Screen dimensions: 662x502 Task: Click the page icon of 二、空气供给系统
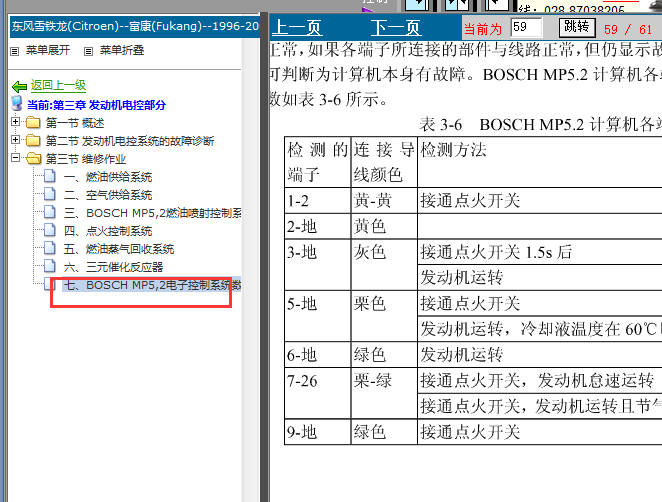(50, 194)
